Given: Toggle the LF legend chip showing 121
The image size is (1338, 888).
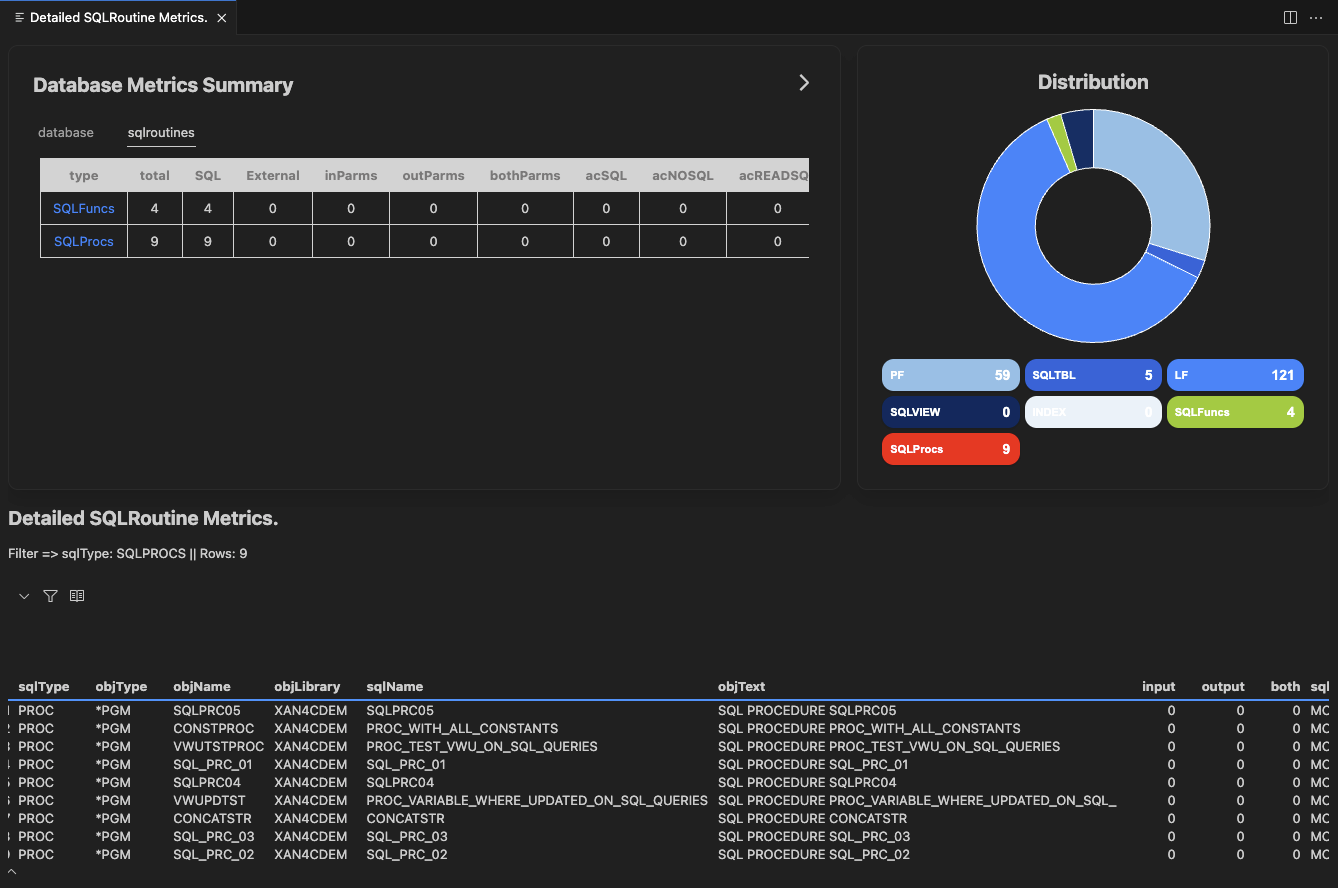Looking at the screenshot, I should tap(1235, 375).
